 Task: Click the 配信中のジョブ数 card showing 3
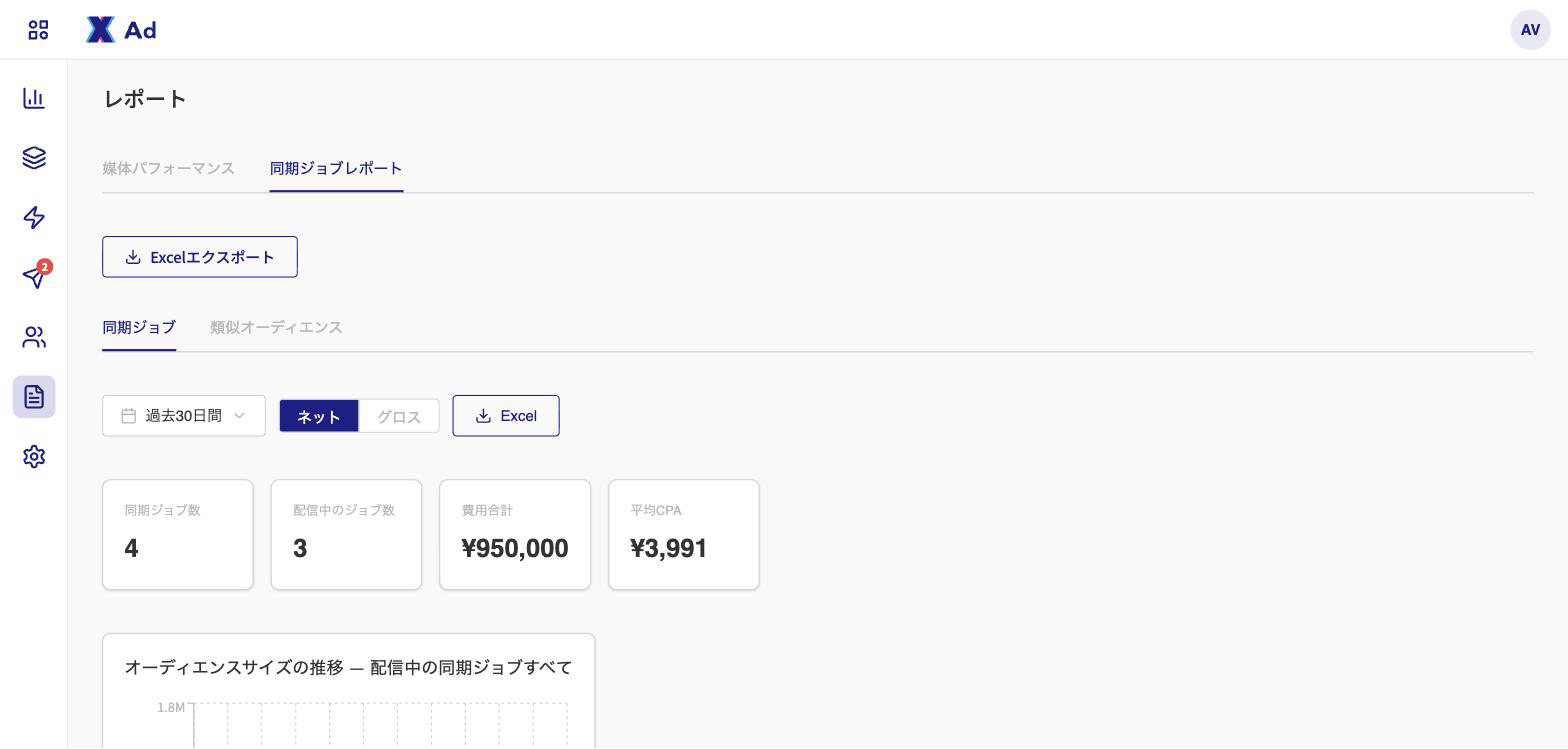click(x=346, y=535)
